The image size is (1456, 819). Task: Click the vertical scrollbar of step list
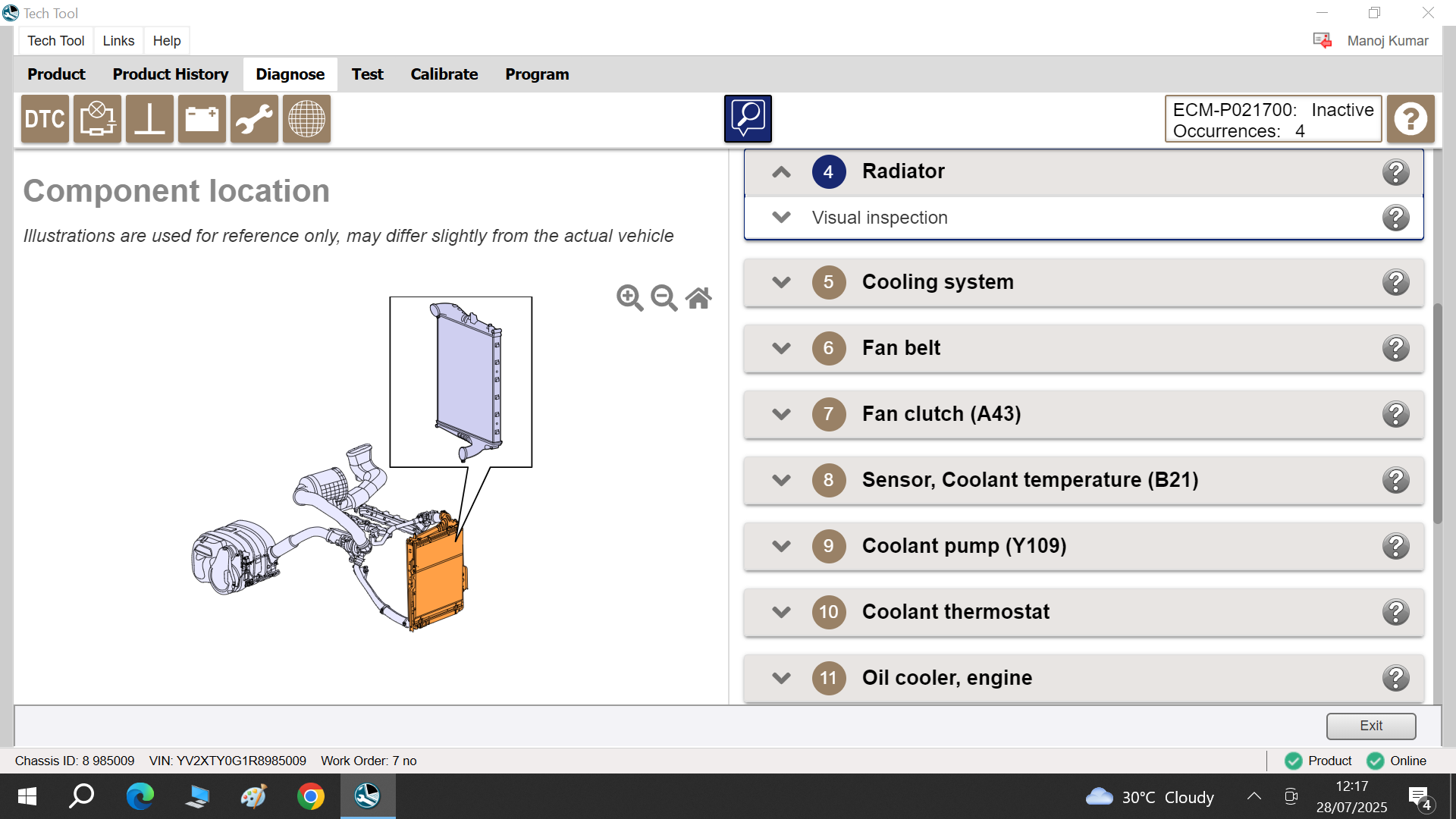click(1437, 413)
